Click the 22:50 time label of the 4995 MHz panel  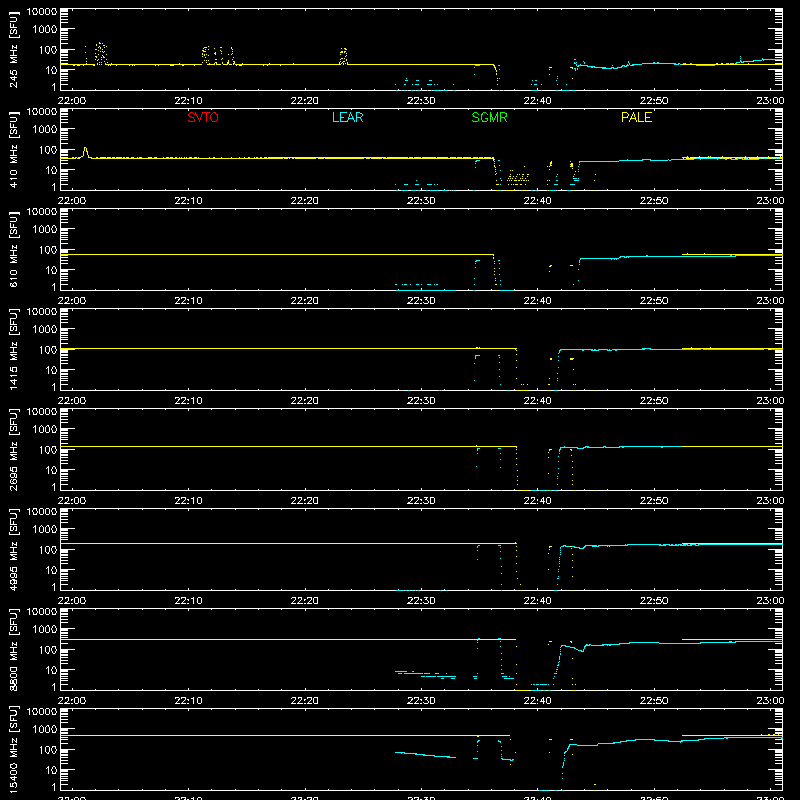pos(654,601)
